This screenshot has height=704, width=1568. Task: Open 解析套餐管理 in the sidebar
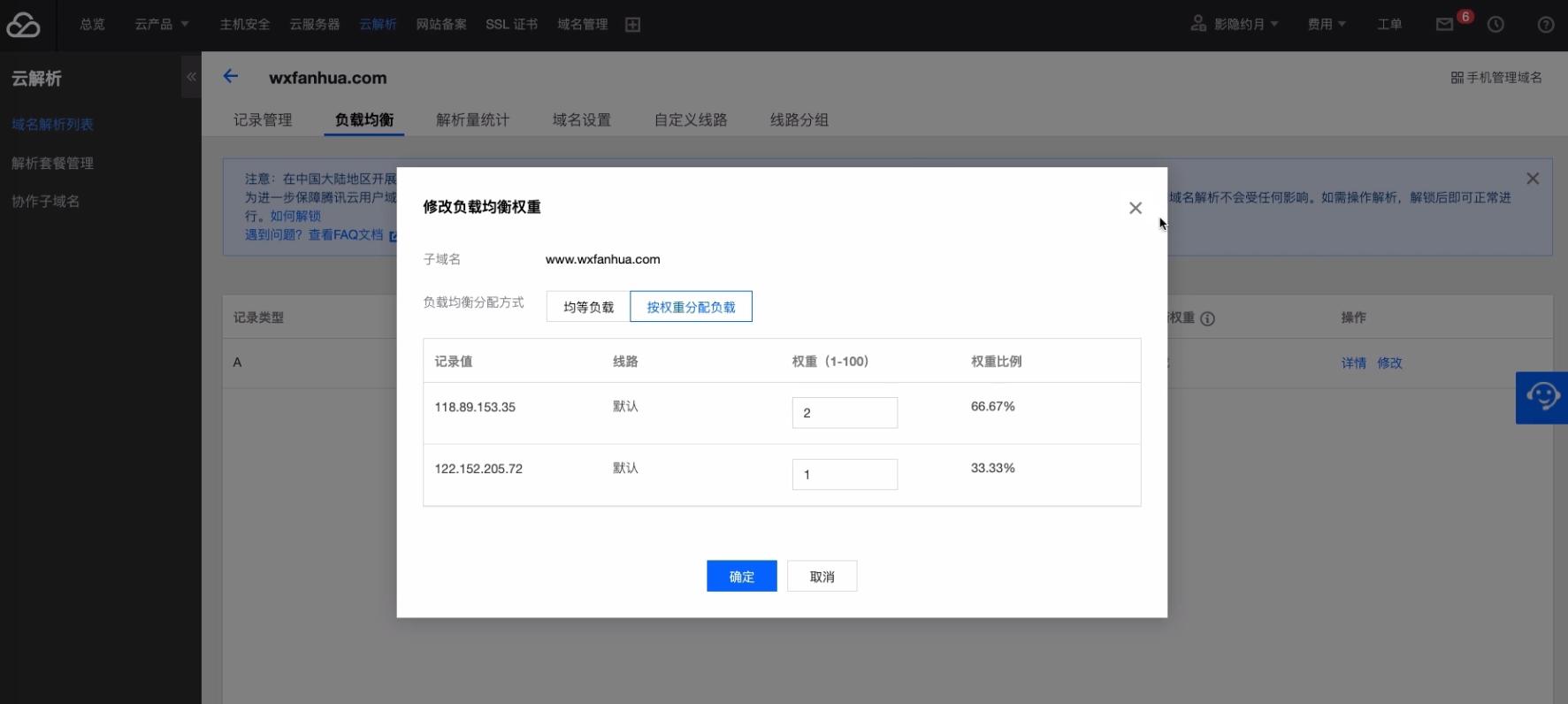point(52,163)
